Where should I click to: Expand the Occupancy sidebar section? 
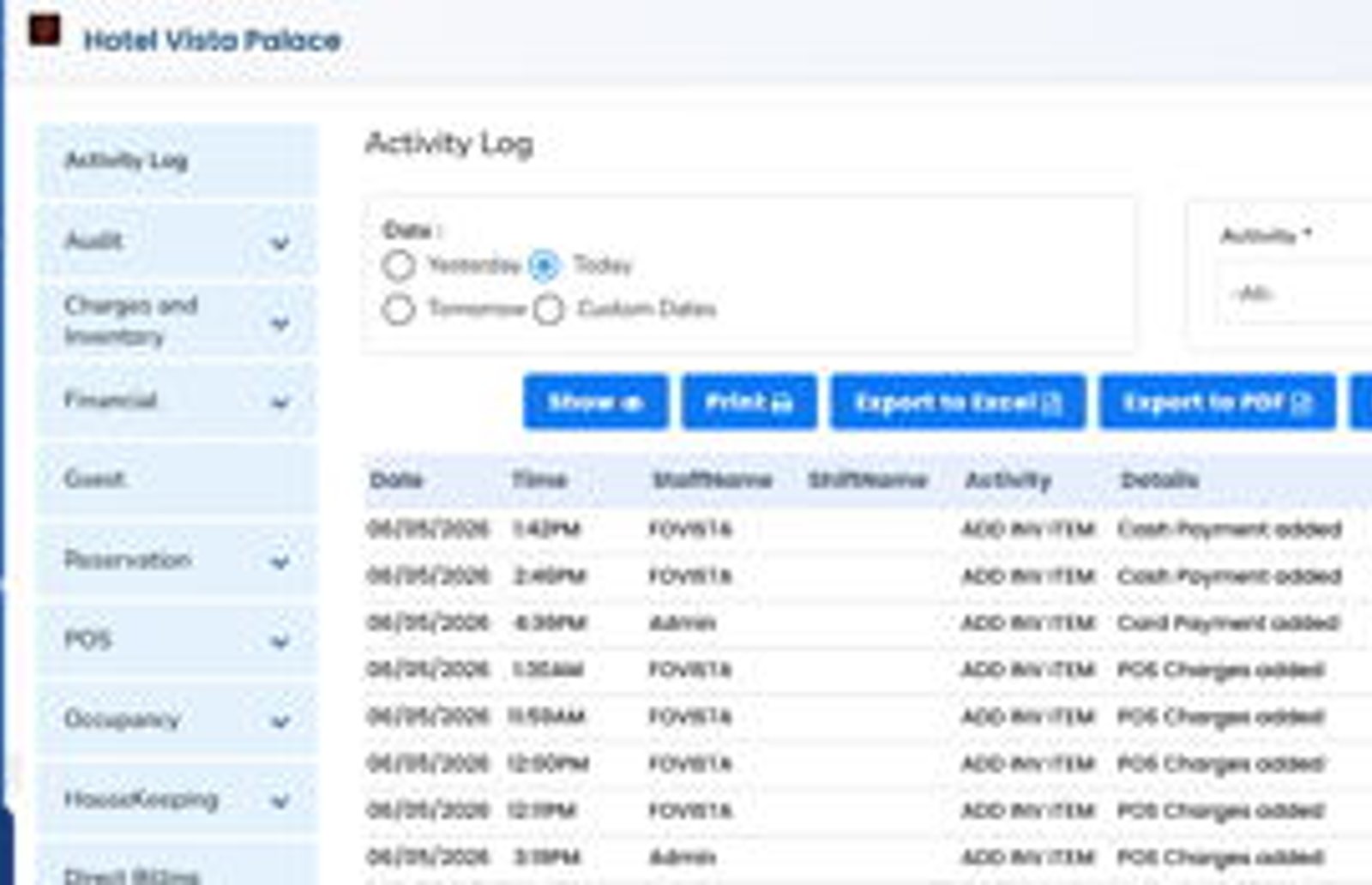pyautogui.click(x=177, y=719)
